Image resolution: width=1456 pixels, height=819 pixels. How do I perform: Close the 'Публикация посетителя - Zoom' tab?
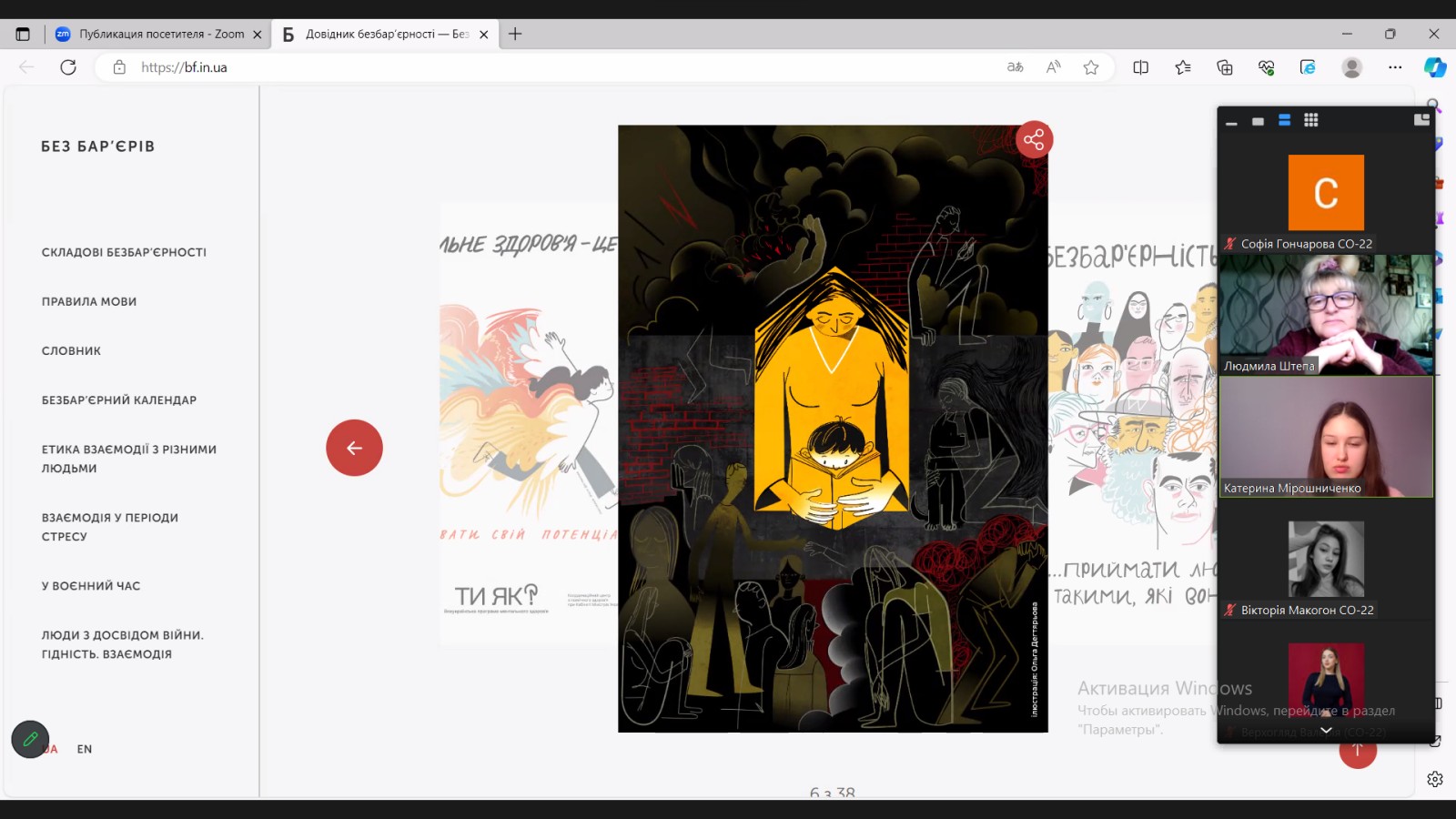258,35
